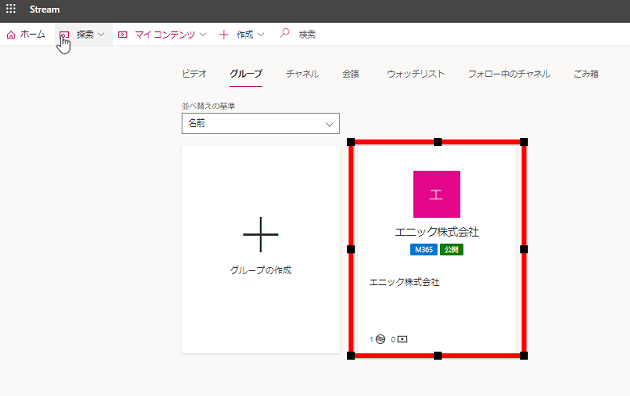Click the Stream title in header

pyautogui.click(x=44, y=9)
